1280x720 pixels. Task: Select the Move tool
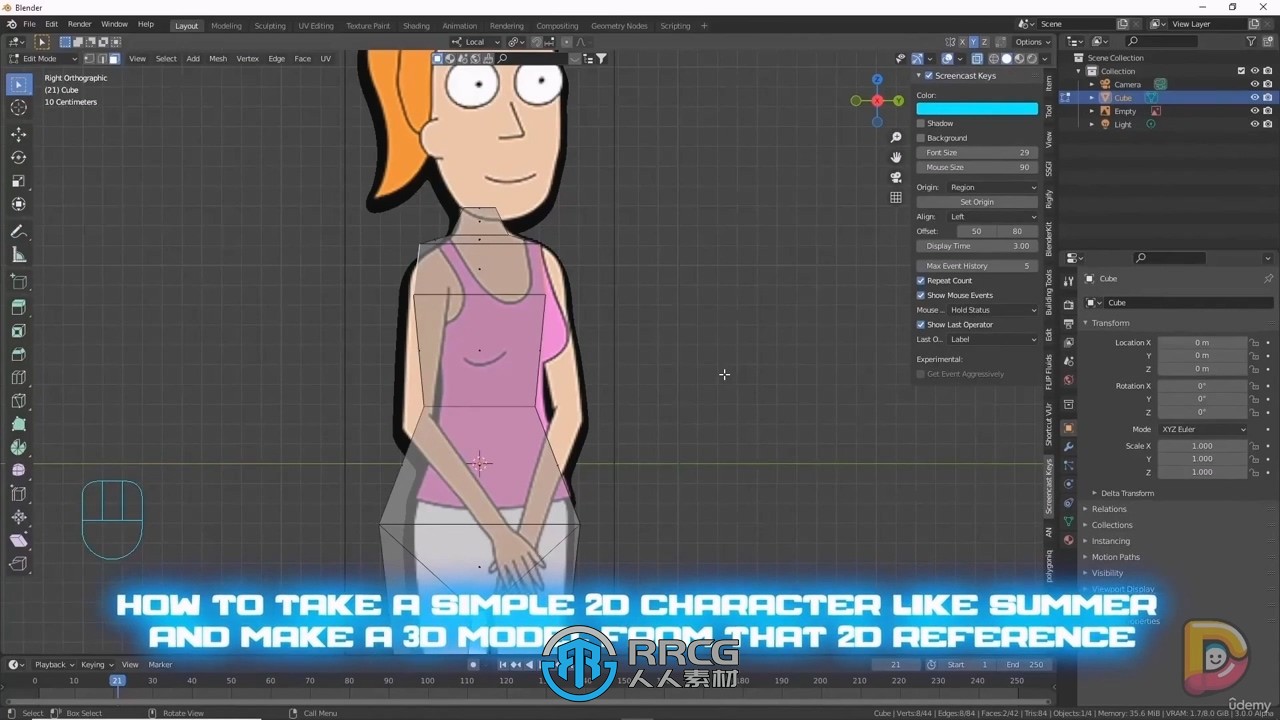(x=18, y=134)
